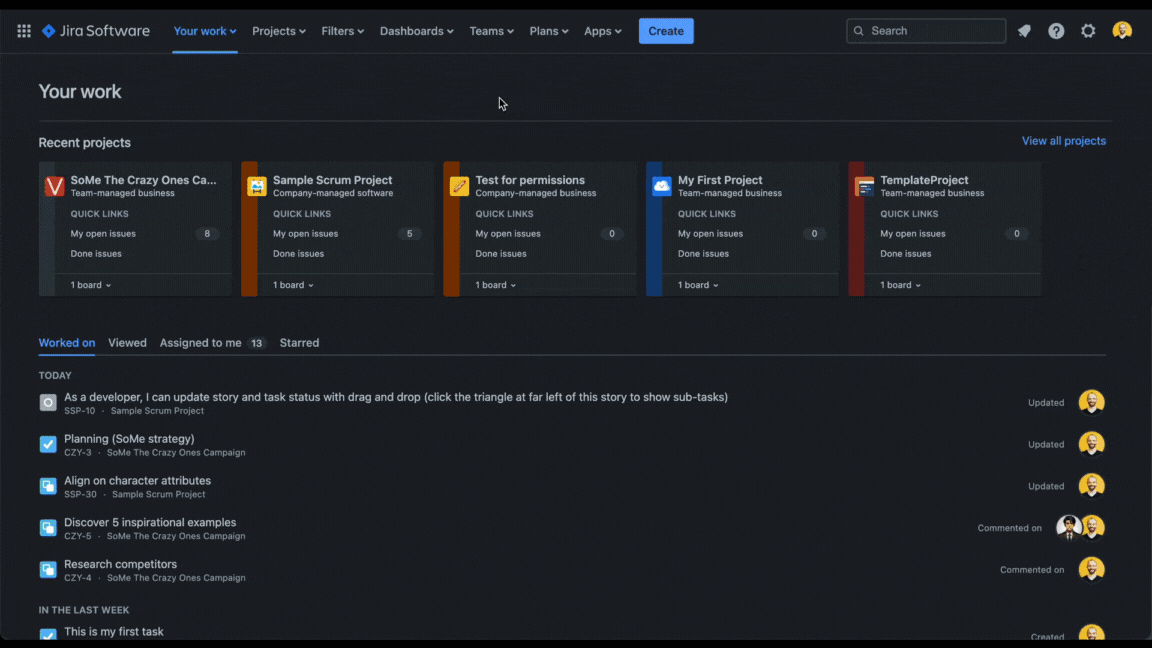1152x648 pixels.
Task: Open your profile avatar menu
Action: tap(1122, 31)
